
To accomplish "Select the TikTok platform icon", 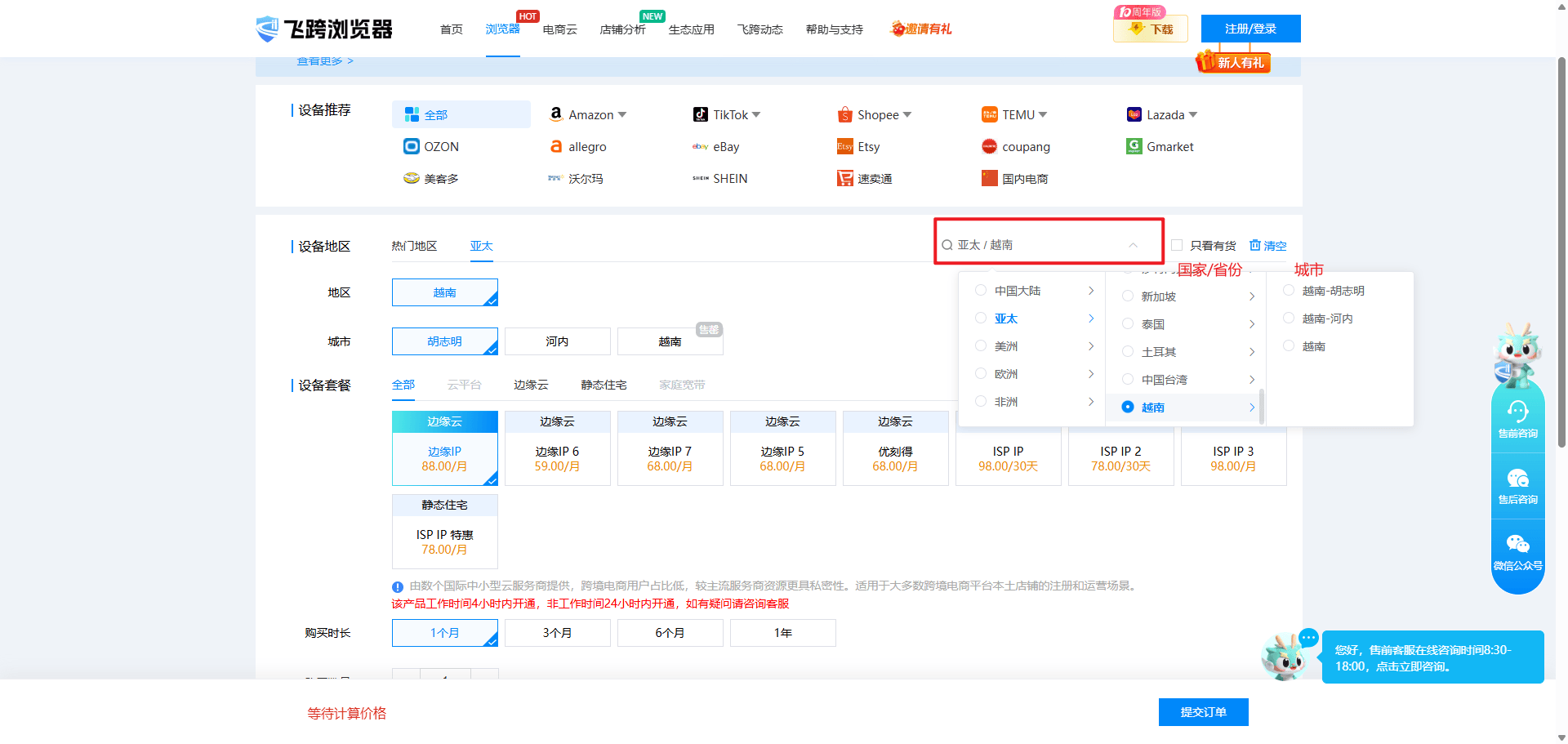I will click(700, 114).
